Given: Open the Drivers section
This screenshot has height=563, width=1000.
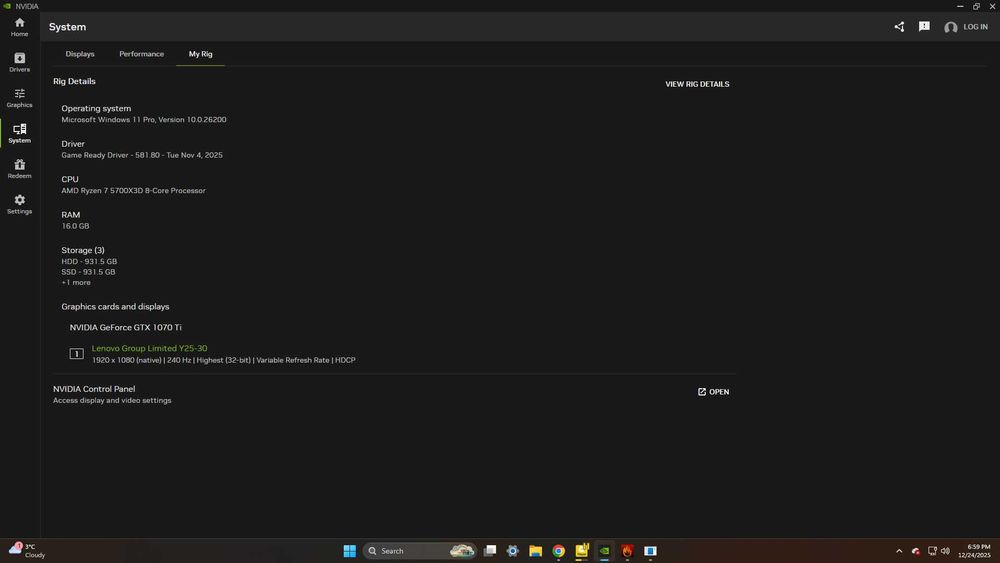Looking at the screenshot, I should tap(19, 62).
